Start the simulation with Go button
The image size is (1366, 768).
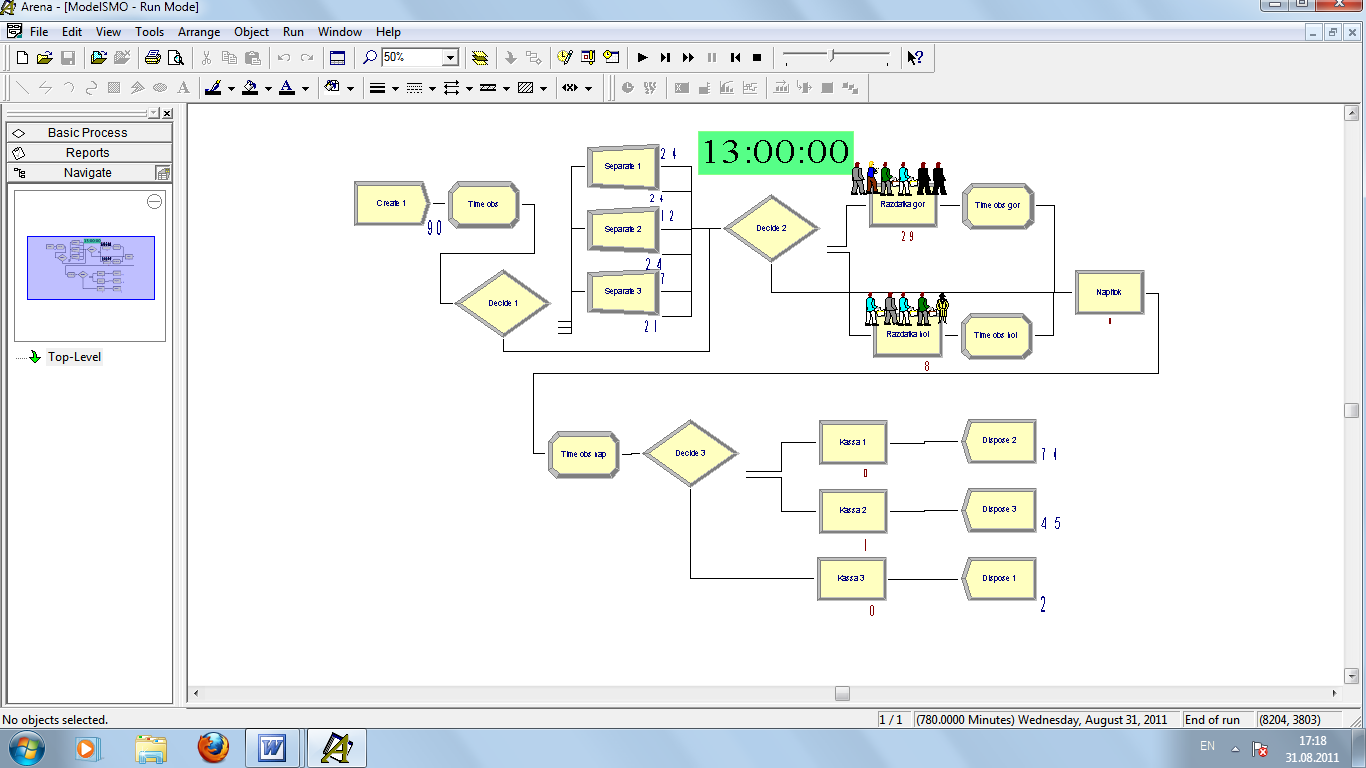pos(642,58)
